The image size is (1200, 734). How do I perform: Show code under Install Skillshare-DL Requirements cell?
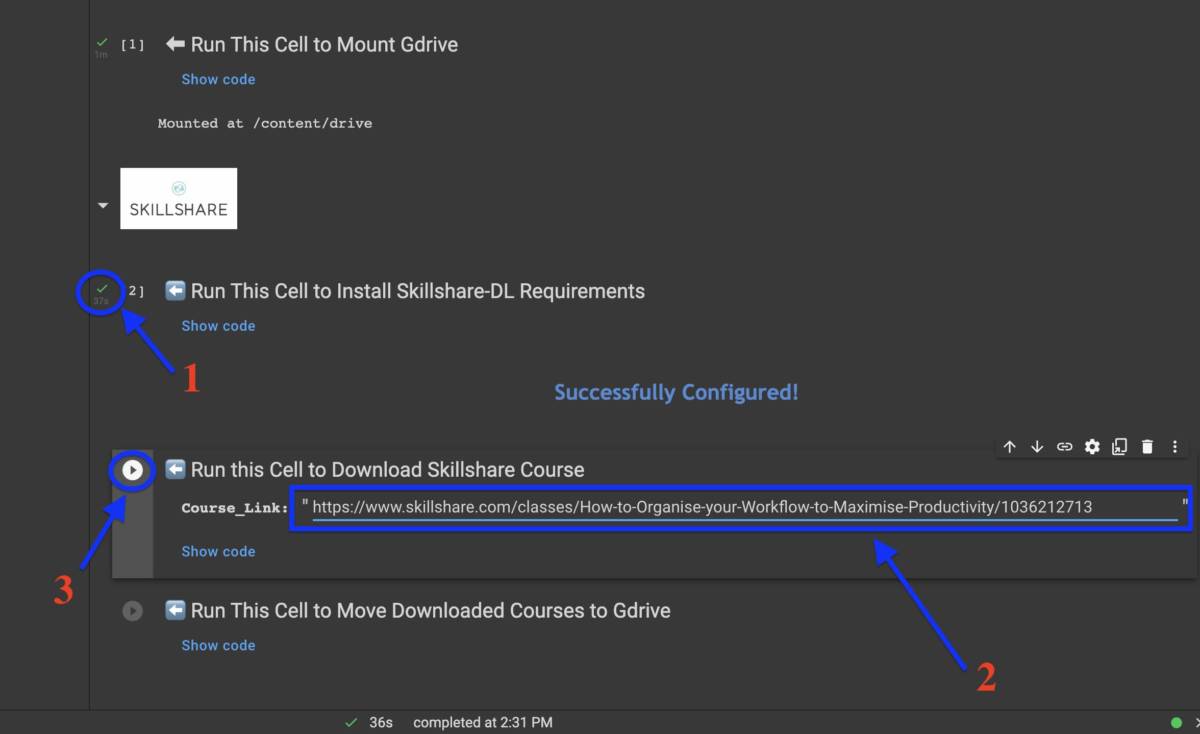click(218, 326)
